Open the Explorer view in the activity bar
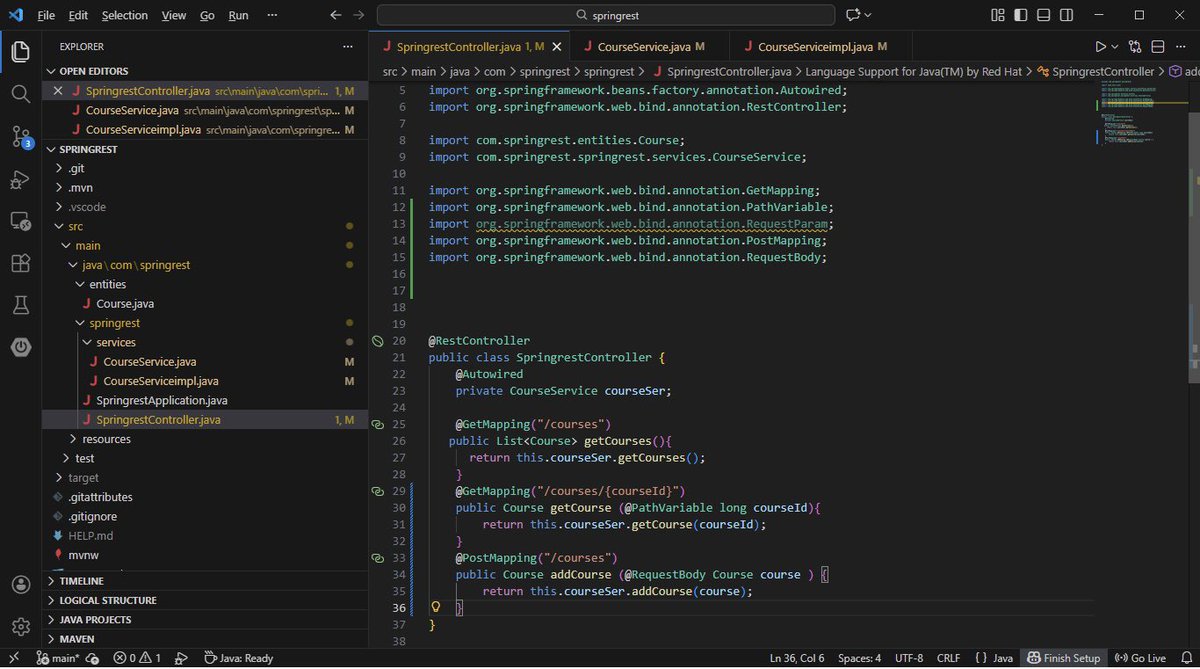The width and height of the screenshot is (1200, 669). 20,52
